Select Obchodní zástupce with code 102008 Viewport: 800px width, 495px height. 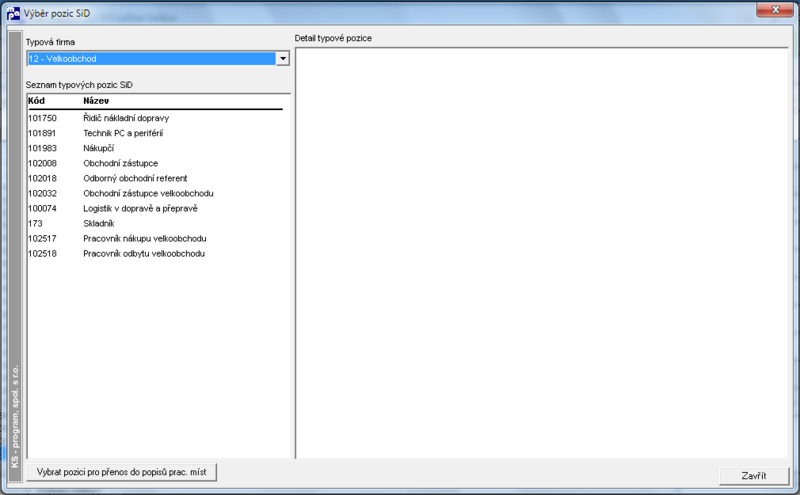click(x=155, y=163)
